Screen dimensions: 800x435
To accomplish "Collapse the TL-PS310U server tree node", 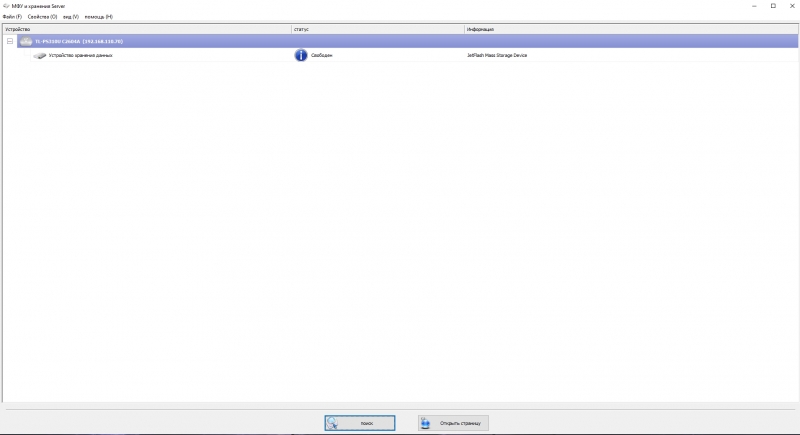I will point(10,42).
